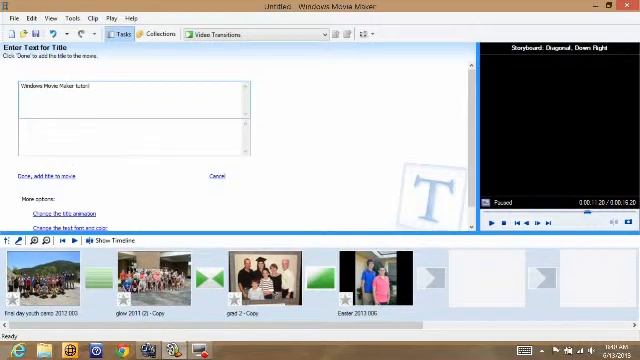Screen dimensions: 640x360
Task: Zoom in on the storyboard
Action: pos(34,241)
